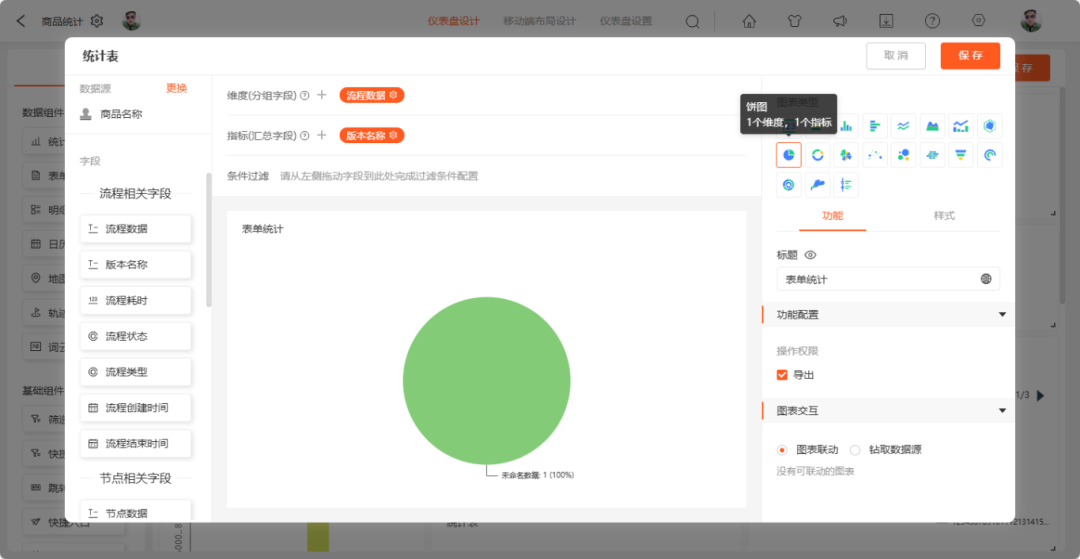Click the green pie chart slice
The height and width of the screenshot is (559, 1080).
[486, 381]
